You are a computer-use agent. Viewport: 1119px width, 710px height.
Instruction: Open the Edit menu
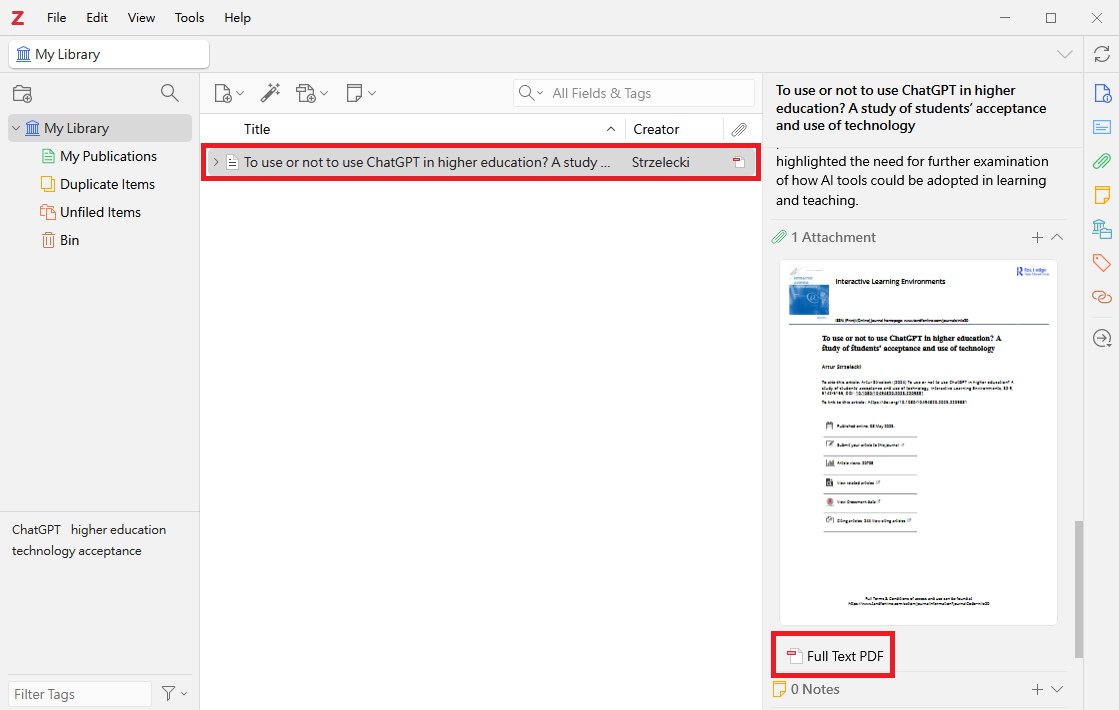(x=97, y=18)
